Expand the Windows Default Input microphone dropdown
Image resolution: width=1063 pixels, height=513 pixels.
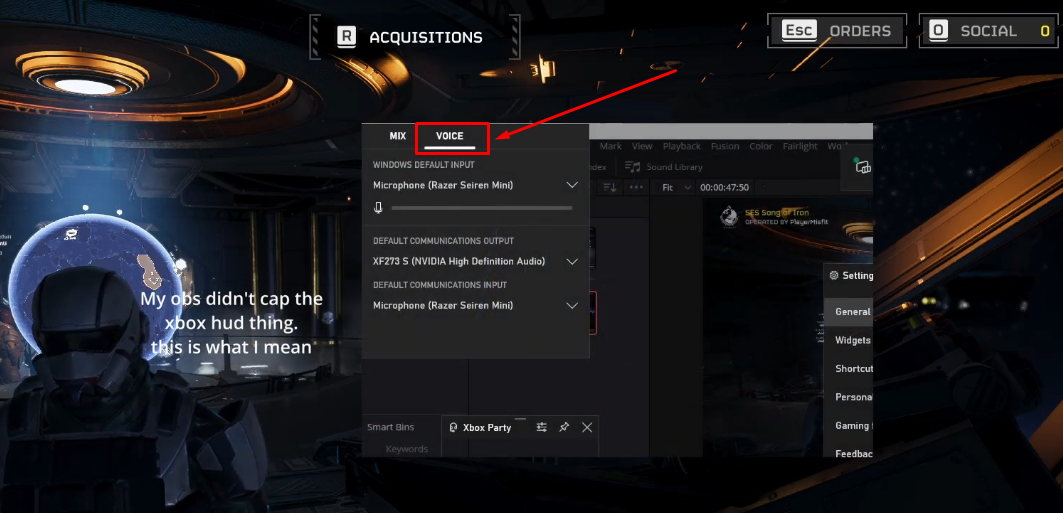tap(476, 185)
